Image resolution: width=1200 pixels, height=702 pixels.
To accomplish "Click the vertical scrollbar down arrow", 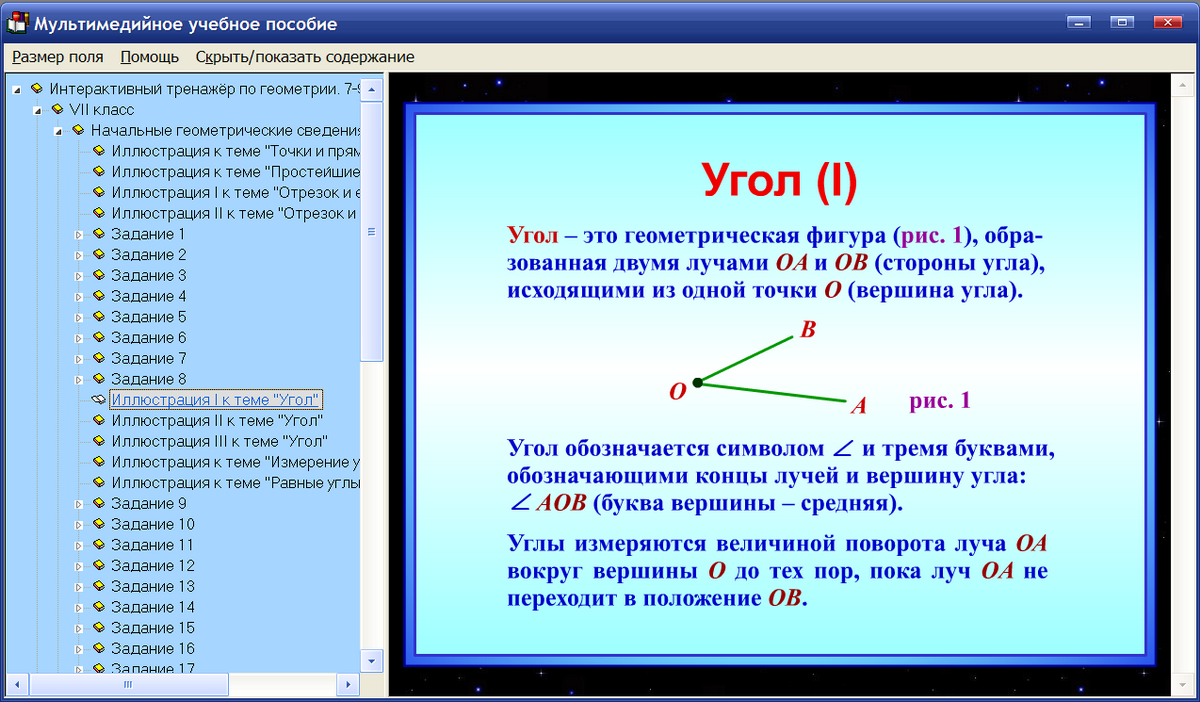I will pyautogui.click(x=370, y=662).
